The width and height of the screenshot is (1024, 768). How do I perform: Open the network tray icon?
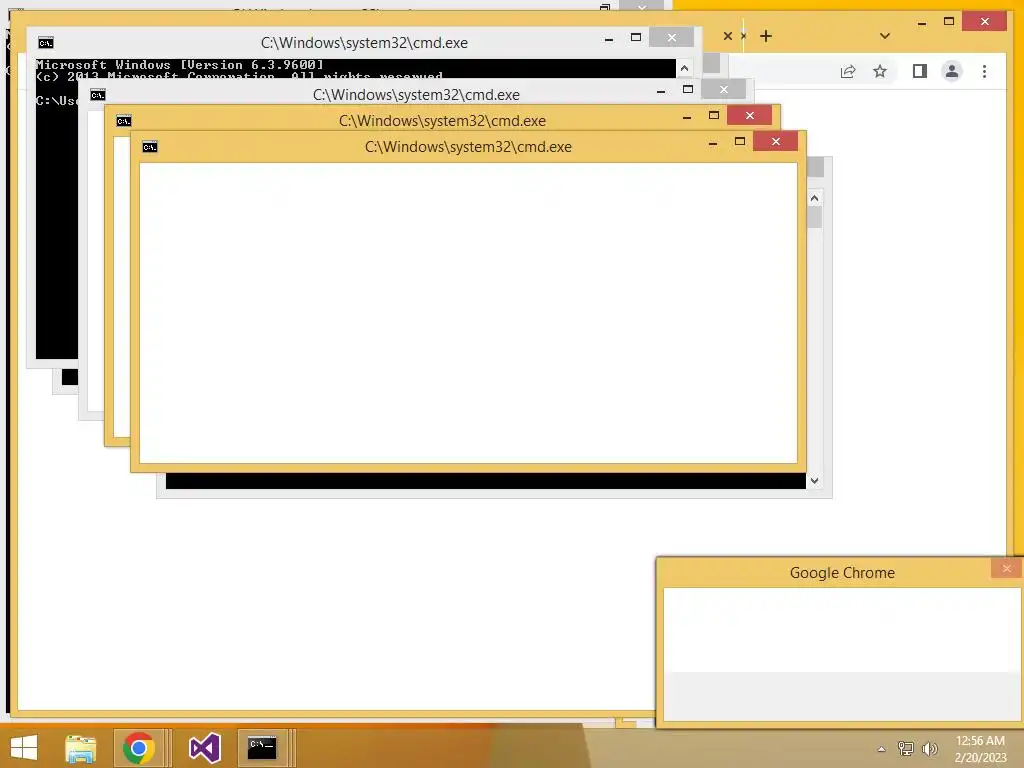pyautogui.click(x=905, y=748)
